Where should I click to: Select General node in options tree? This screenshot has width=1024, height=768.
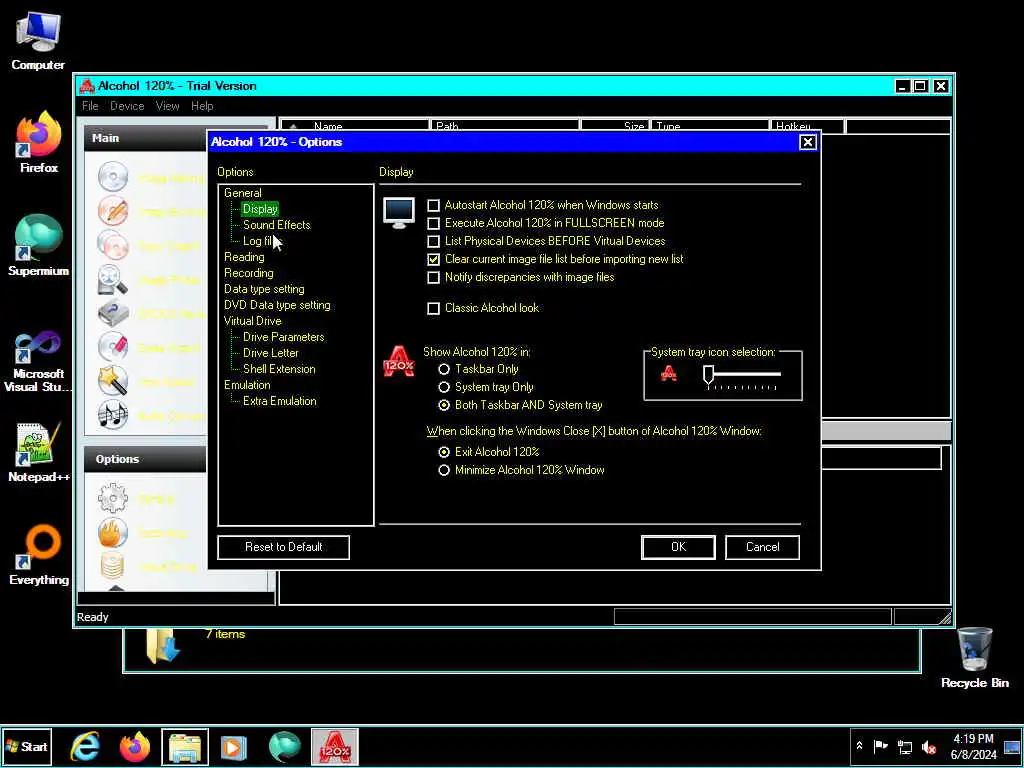tap(242, 193)
